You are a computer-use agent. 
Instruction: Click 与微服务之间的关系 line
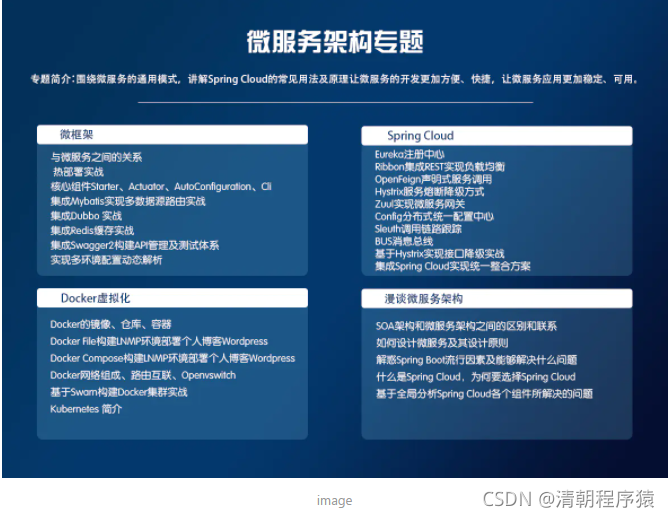(96, 157)
